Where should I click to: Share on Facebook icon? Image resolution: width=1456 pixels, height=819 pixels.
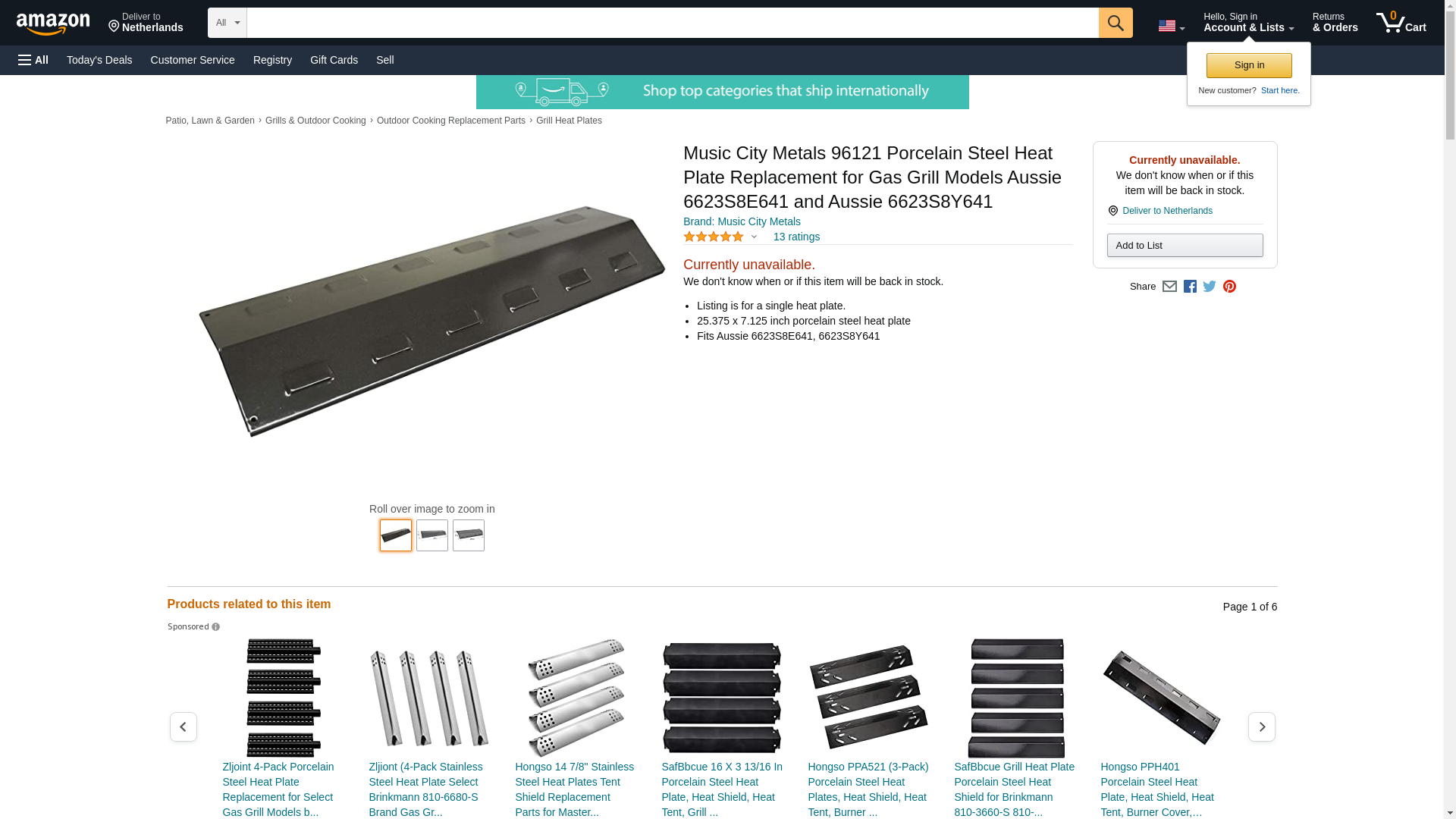pos(1190,287)
